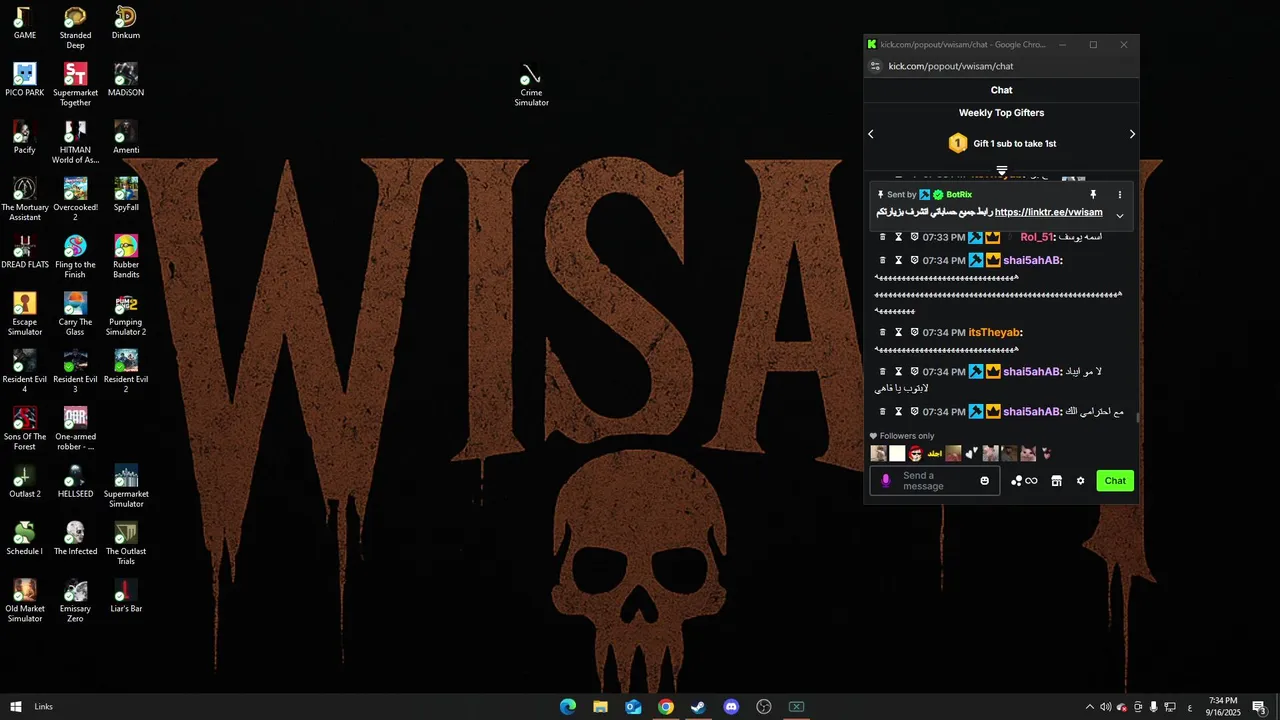1280x720 pixels.
Task: Expand the pinned message chevron
Action: point(1119,216)
